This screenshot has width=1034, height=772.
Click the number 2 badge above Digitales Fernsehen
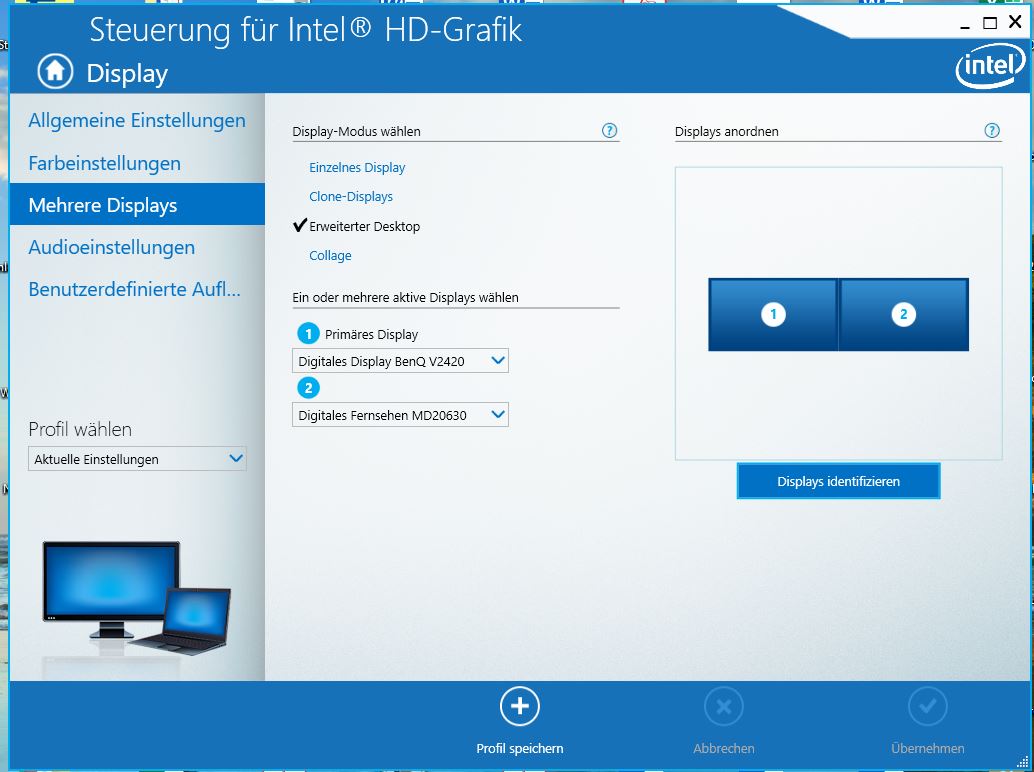308,388
